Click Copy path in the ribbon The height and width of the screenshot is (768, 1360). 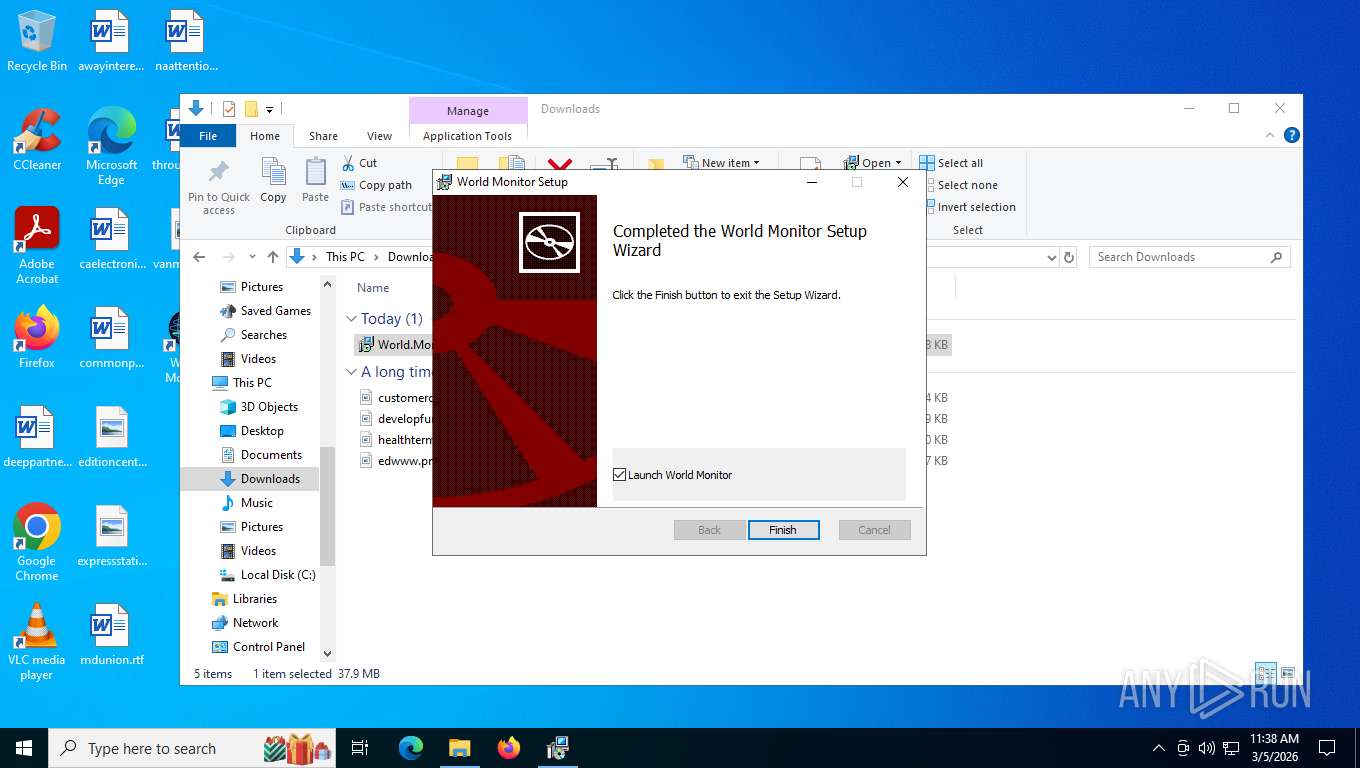[376, 185]
